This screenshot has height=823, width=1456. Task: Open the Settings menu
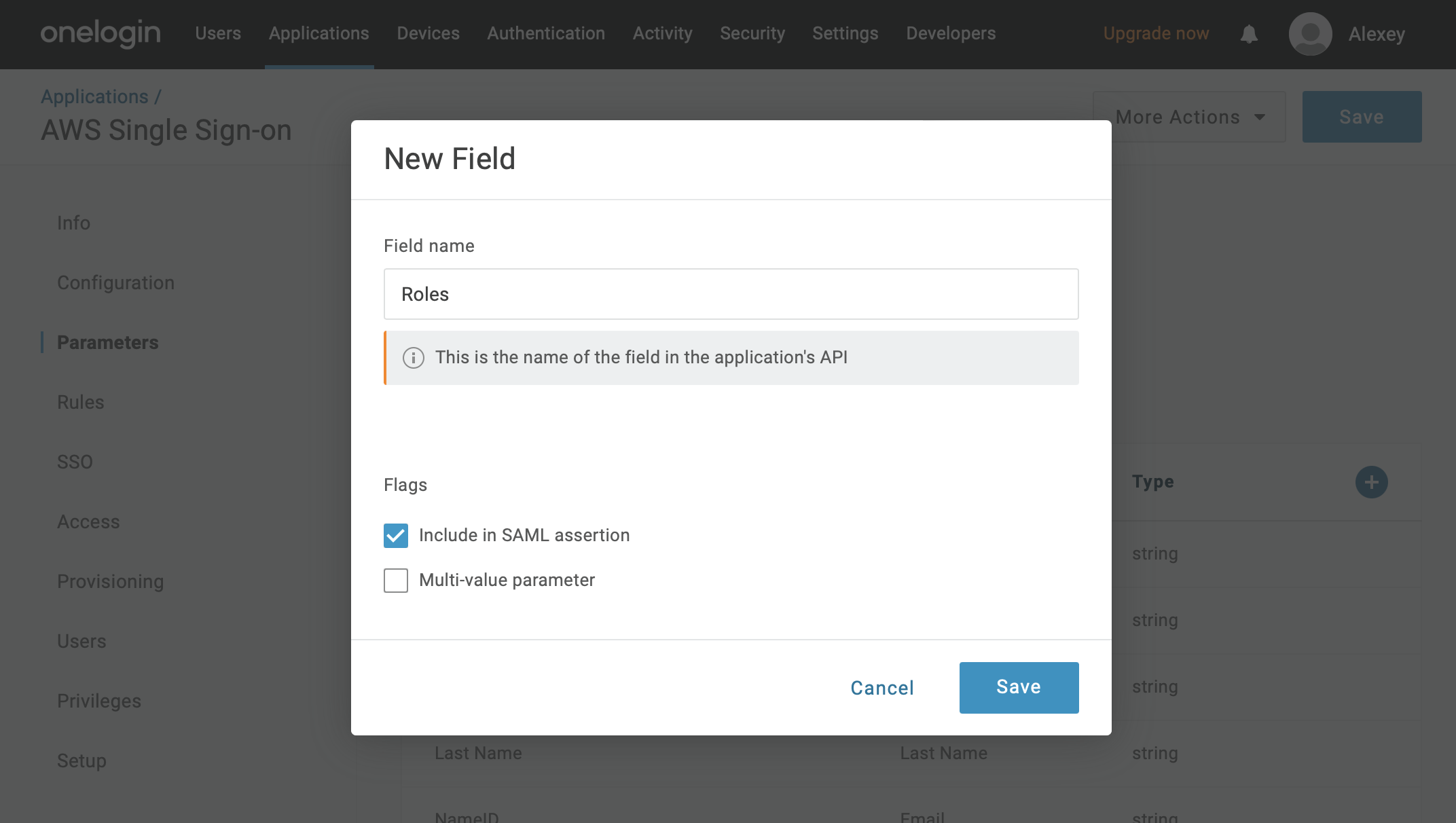845,33
